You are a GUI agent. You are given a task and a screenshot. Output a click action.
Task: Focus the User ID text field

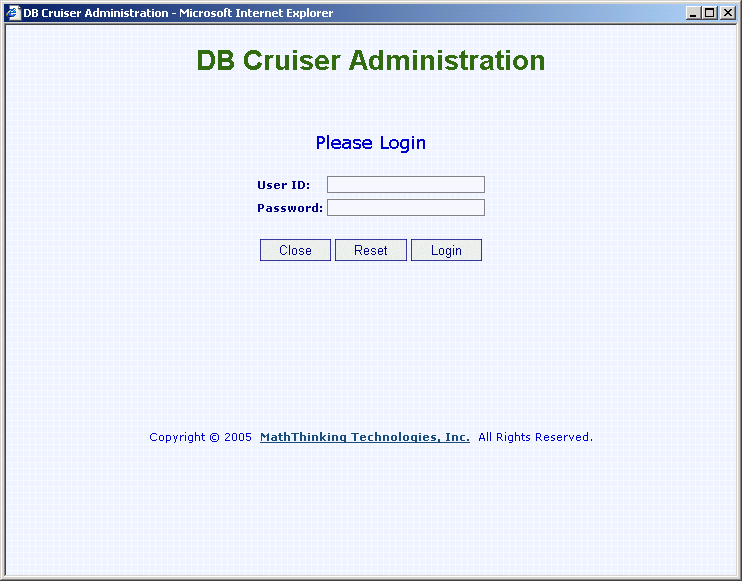pyautogui.click(x=405, y=185)
